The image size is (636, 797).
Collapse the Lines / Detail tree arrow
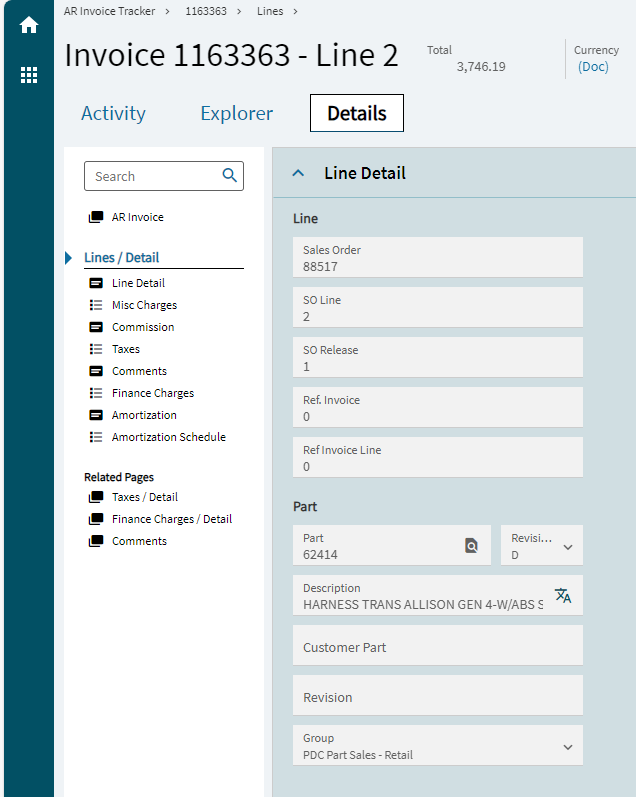tap(68, 258)
